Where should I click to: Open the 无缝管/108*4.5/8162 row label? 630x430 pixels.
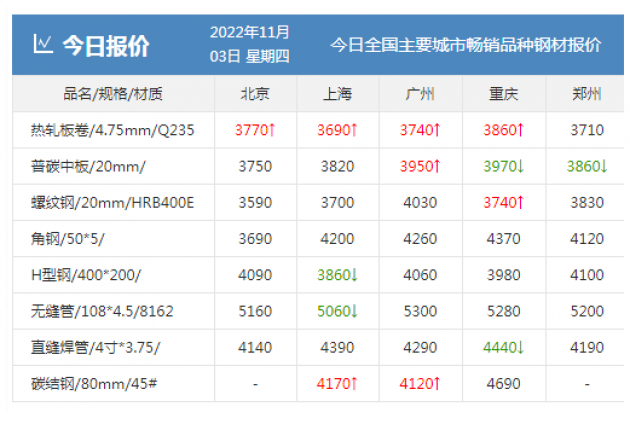(x=102, y=311)
